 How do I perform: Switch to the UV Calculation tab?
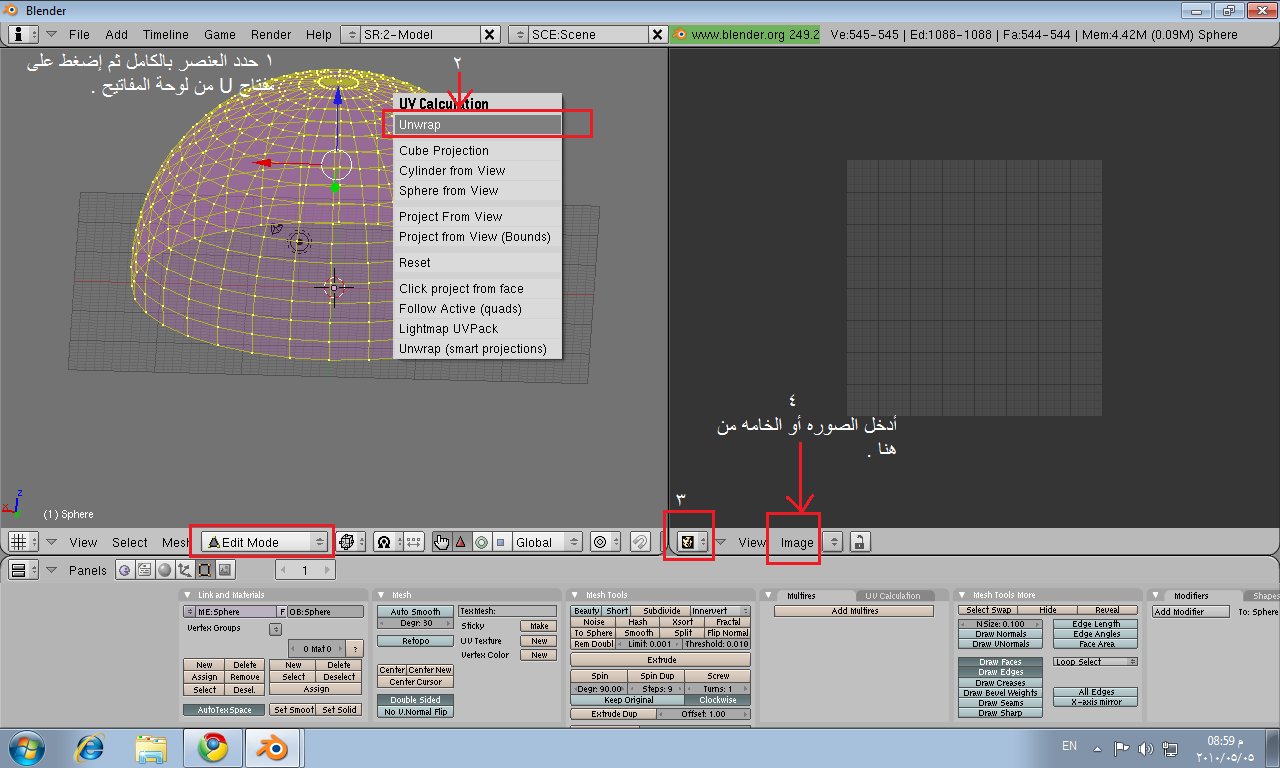(x=893, y=595)
